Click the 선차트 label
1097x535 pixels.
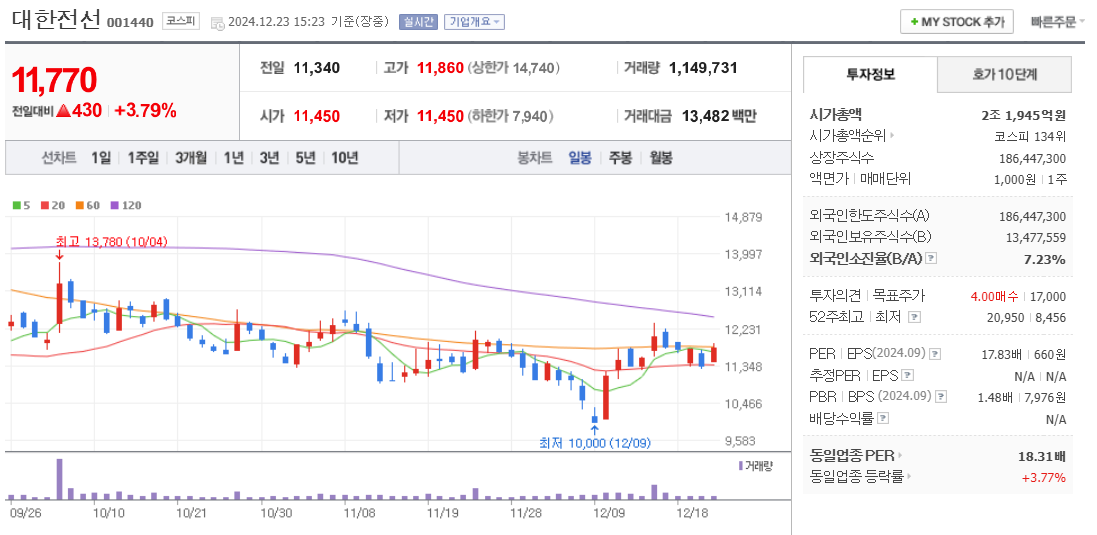click(x=59, y=158)
